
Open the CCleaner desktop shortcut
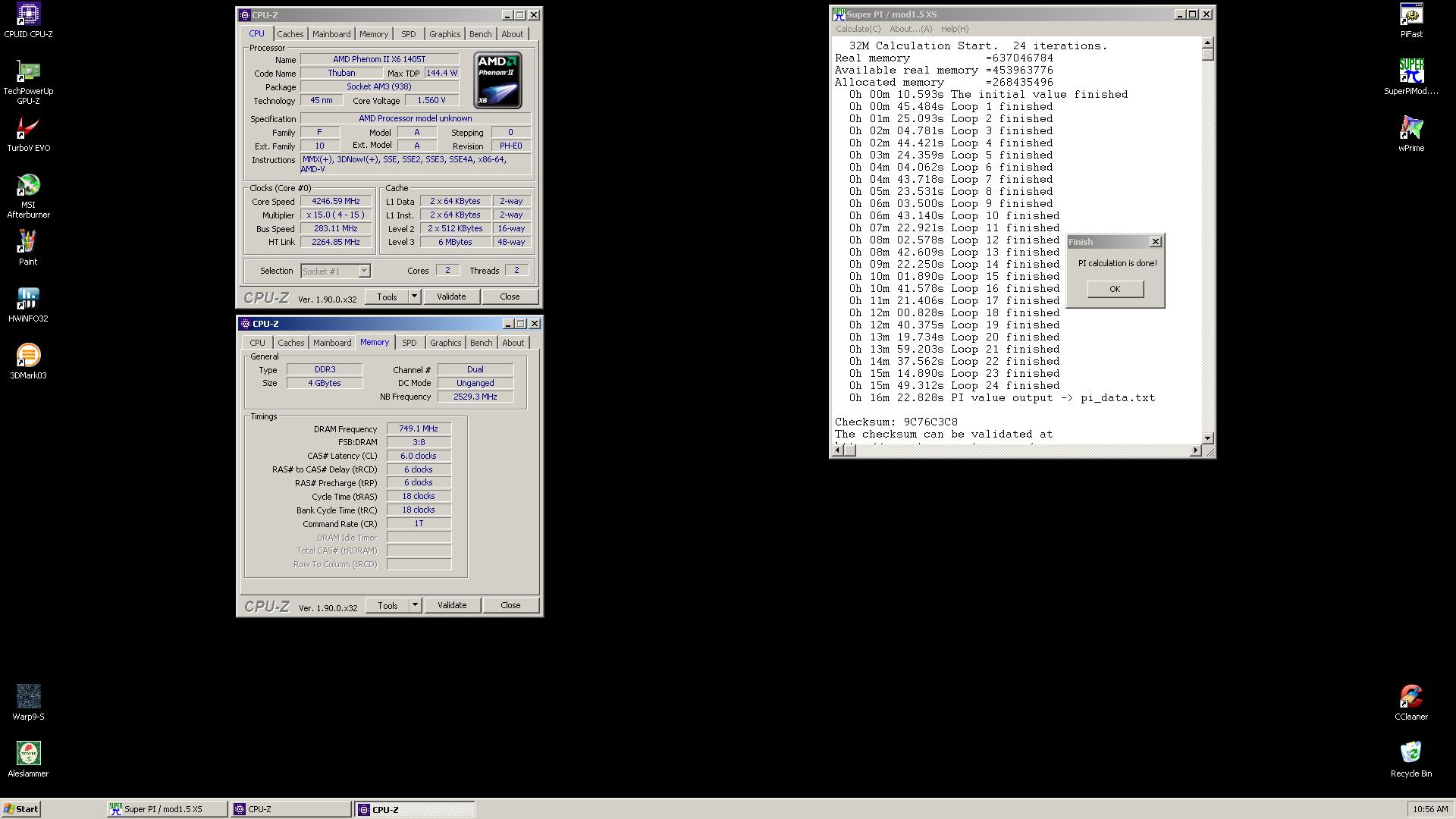1411,703
